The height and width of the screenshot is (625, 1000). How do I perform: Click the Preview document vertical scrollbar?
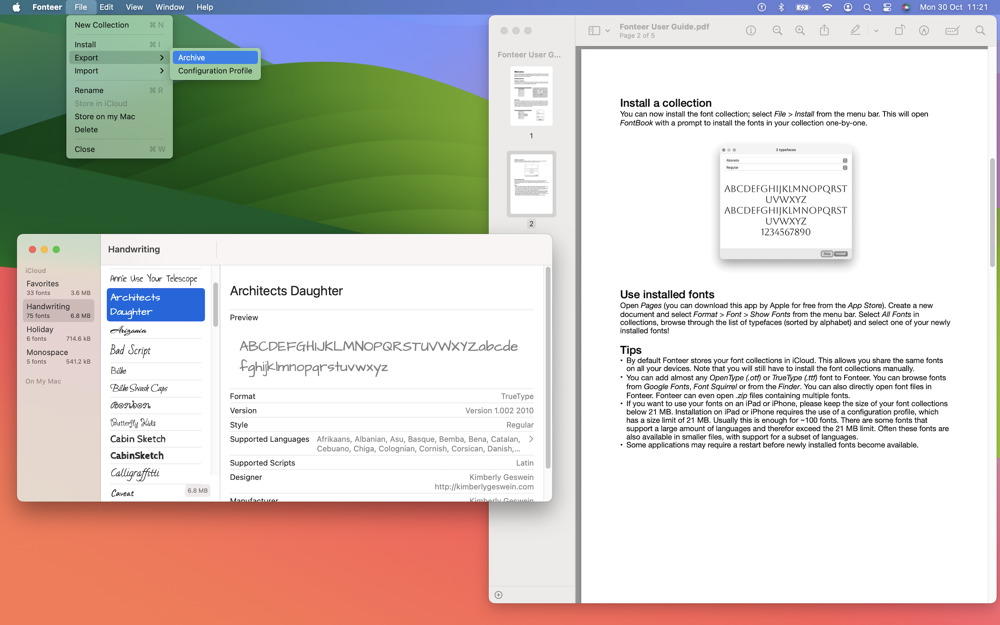click(992, 212)
